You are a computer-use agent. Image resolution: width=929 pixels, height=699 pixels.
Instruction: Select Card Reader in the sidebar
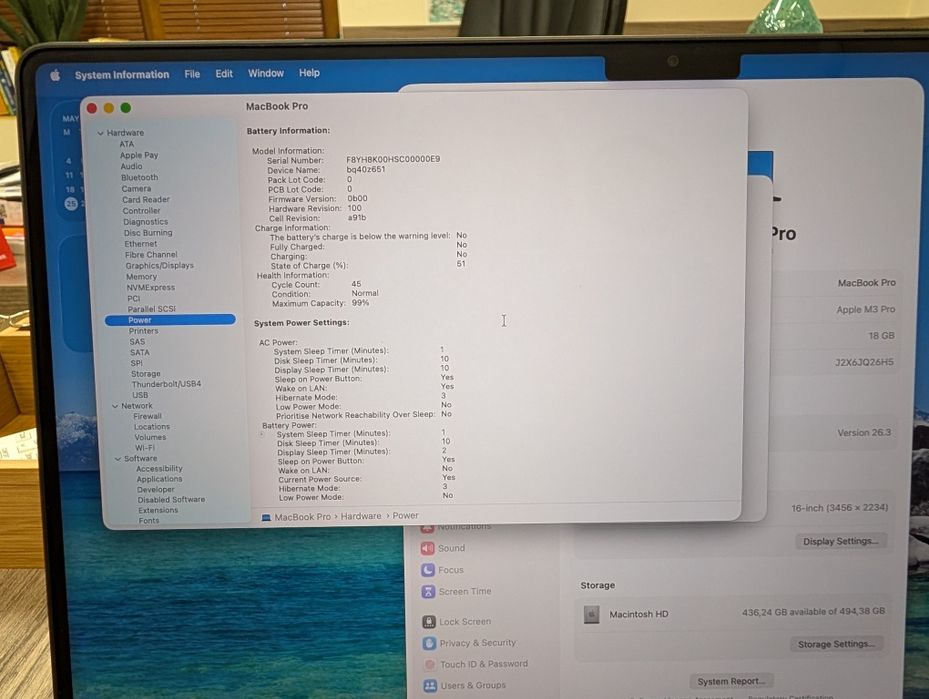coord(146,200)
